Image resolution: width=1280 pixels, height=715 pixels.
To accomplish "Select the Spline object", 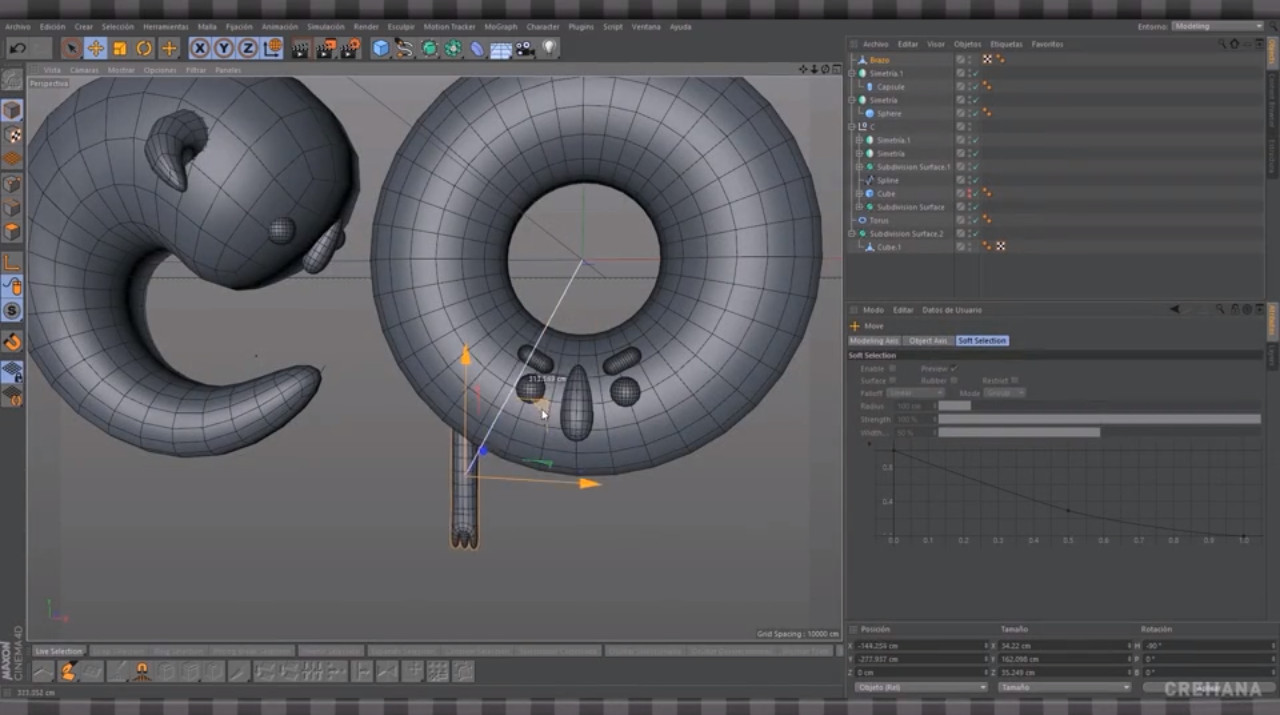I will click(888, 180).
